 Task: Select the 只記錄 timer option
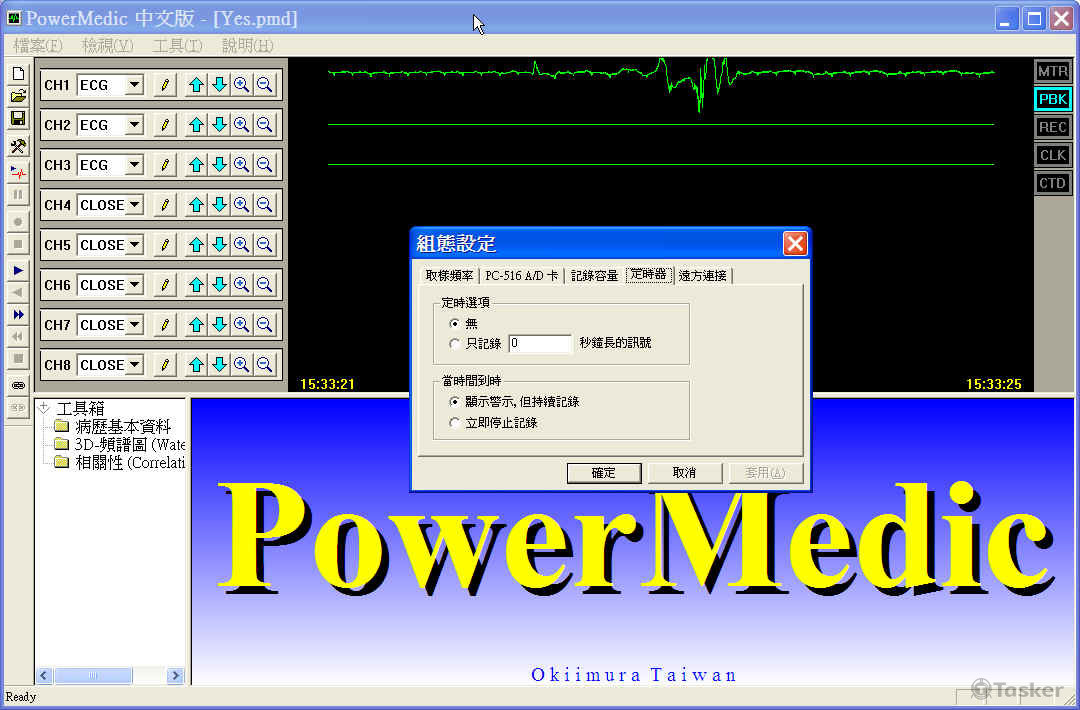pos(455,343)
